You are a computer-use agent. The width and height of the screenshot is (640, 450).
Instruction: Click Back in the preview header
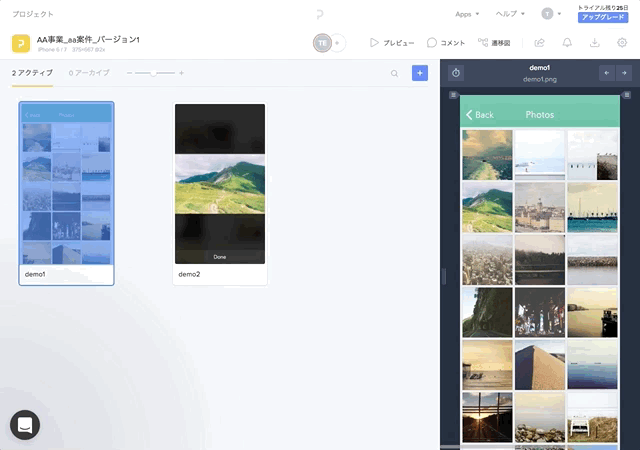point(480,115)
